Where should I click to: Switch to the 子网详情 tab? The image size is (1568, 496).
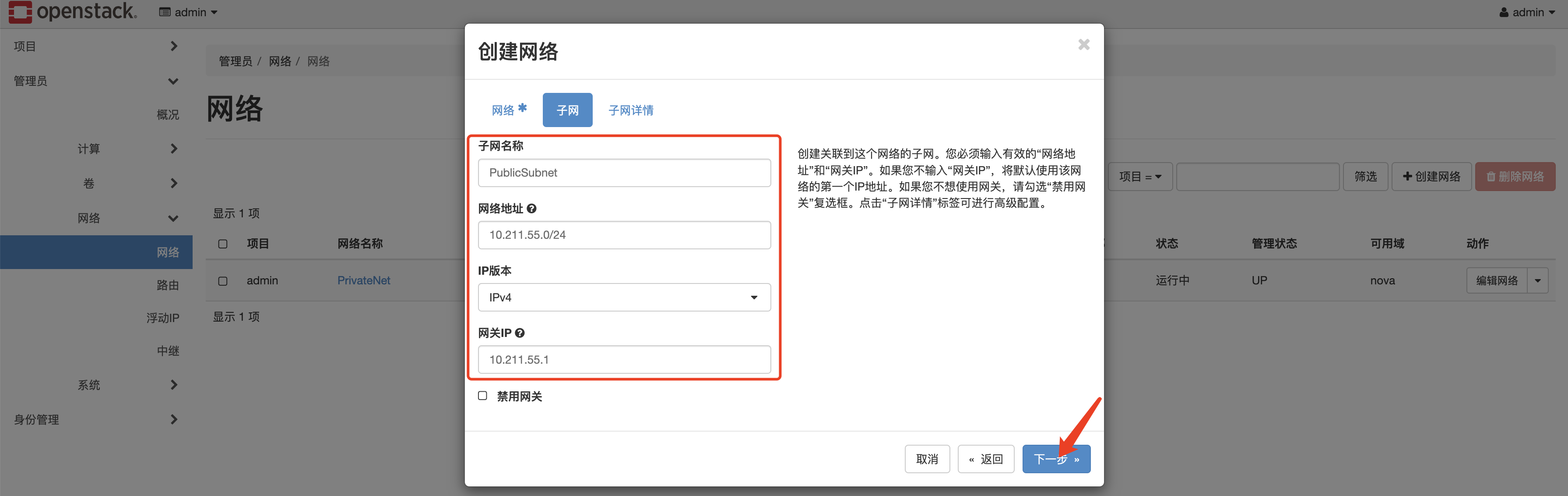631,110
